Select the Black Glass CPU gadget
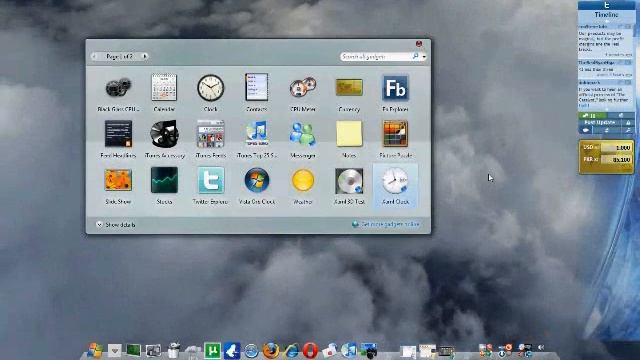 (118, 93)
